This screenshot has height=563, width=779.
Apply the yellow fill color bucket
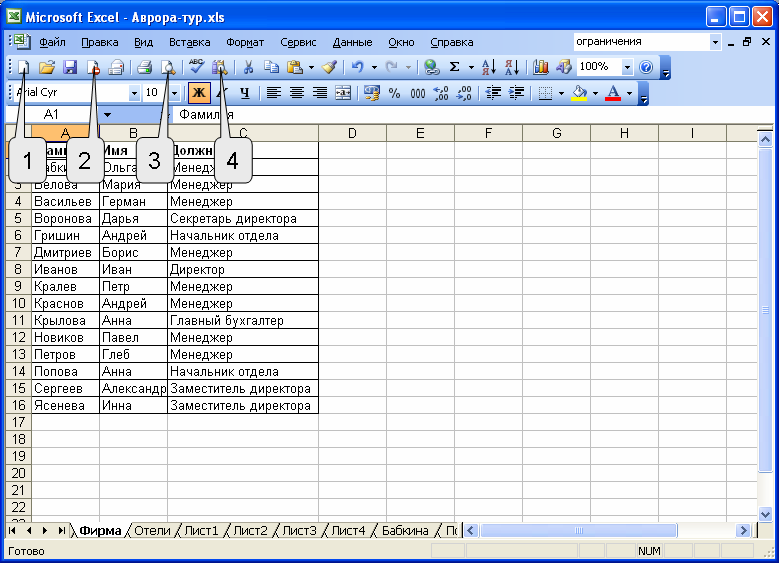point(578,93)
